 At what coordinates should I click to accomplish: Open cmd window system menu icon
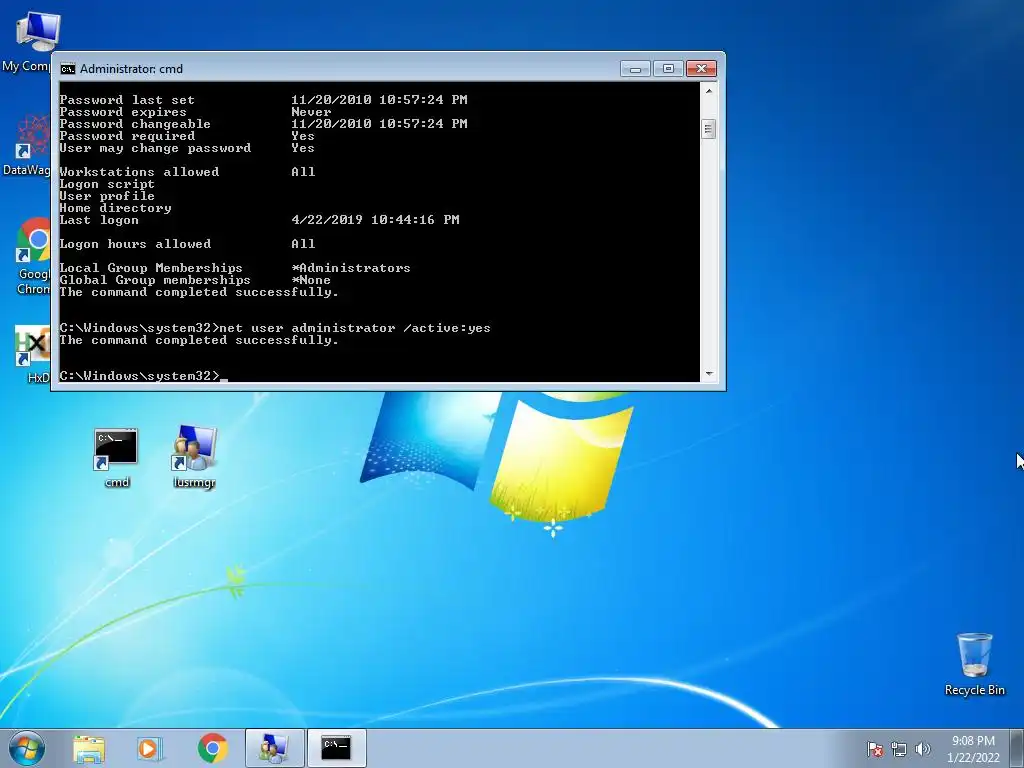pyautogui.click(x=68, y=69)
